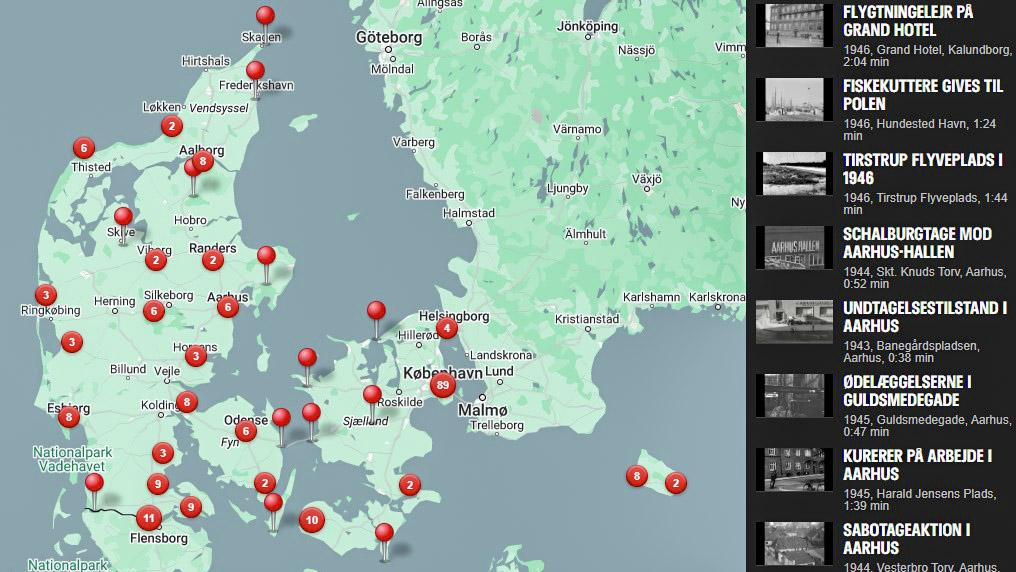This screenshot has height=572, width=1016.
Task: Click the pin marker at Skive
Action: coord(123,218)
